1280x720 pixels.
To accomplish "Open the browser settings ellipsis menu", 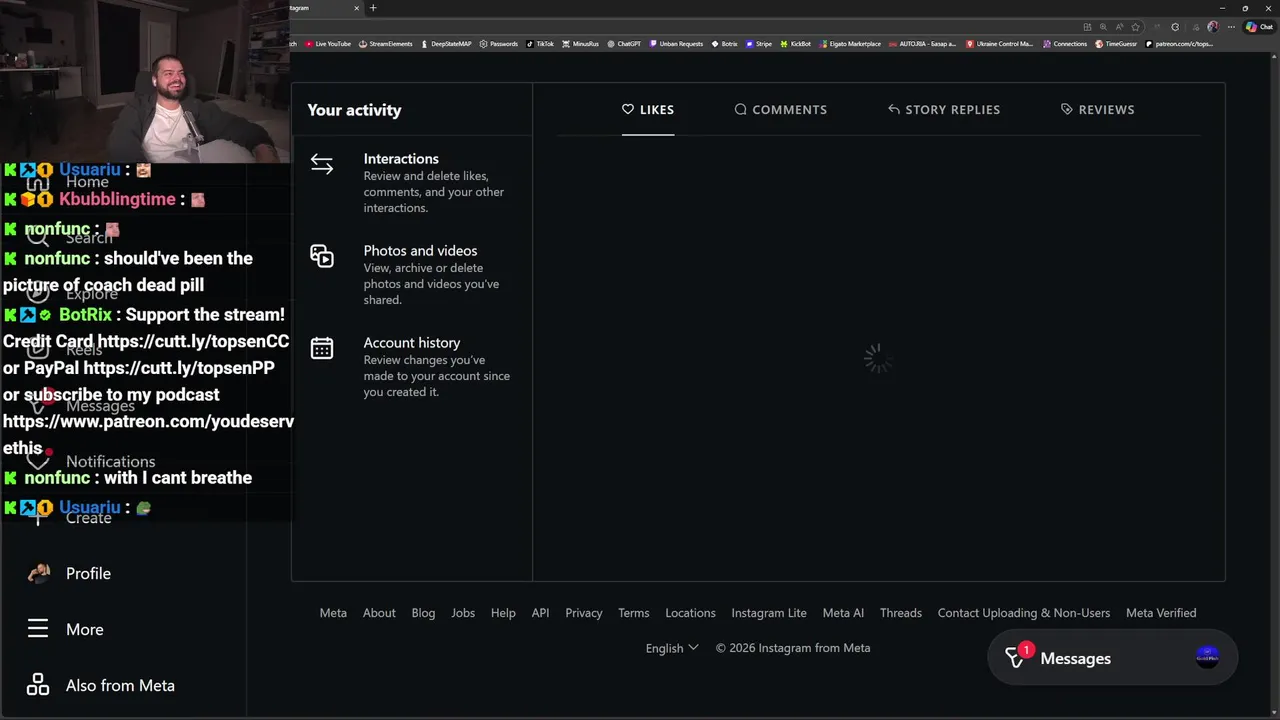I will click(1231, 27).
